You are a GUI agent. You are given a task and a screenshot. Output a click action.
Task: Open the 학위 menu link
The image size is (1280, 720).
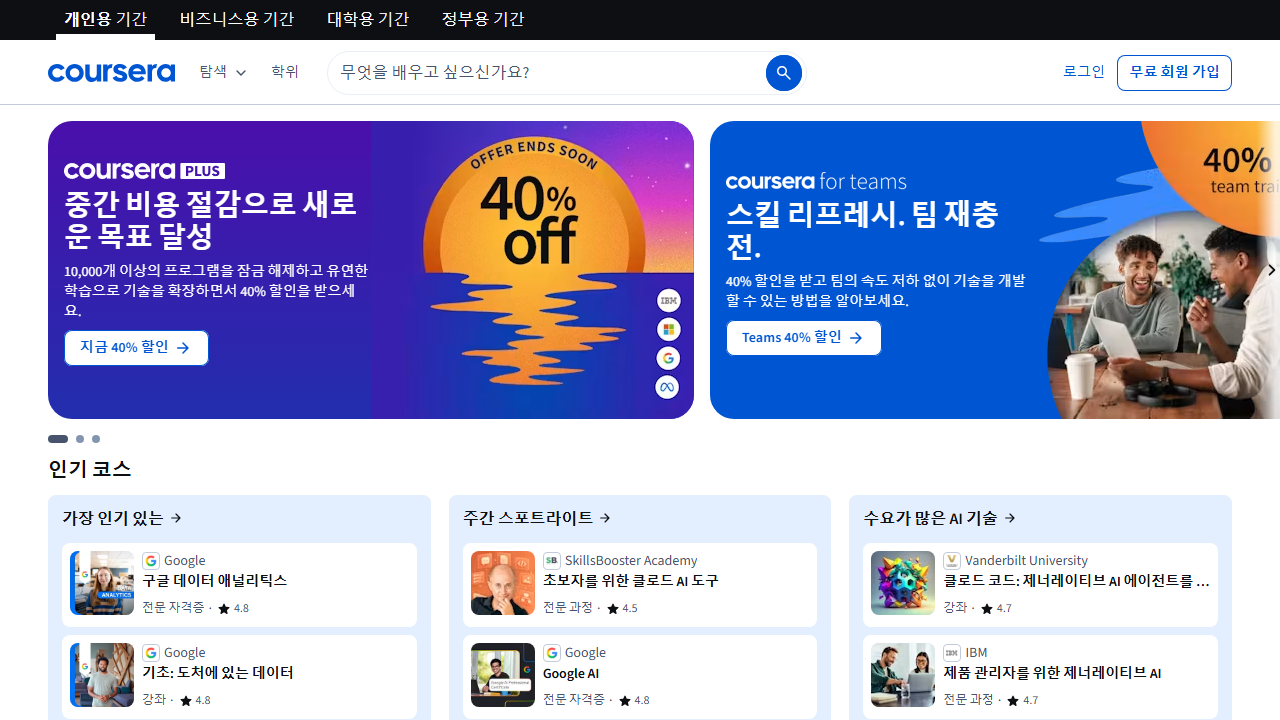click(x=285, y=72)
